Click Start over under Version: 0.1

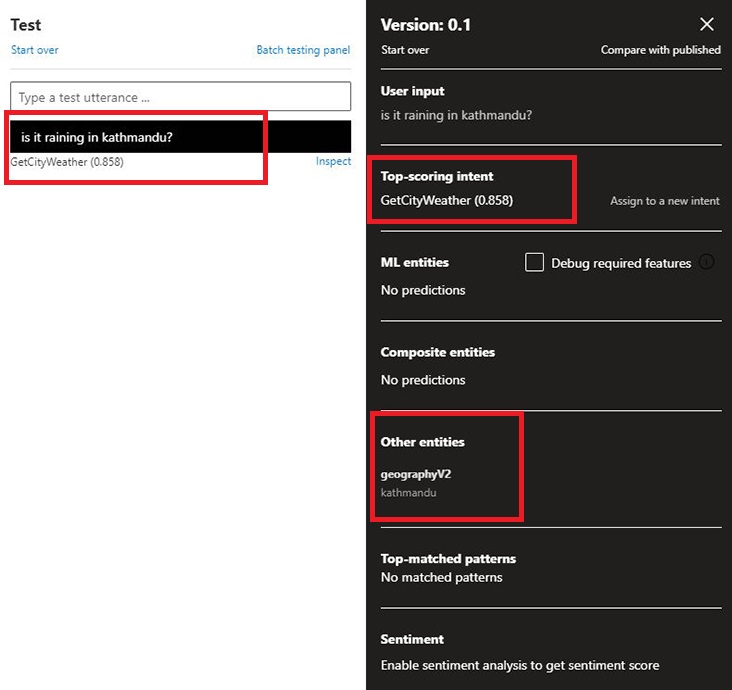tap(405, 50)
